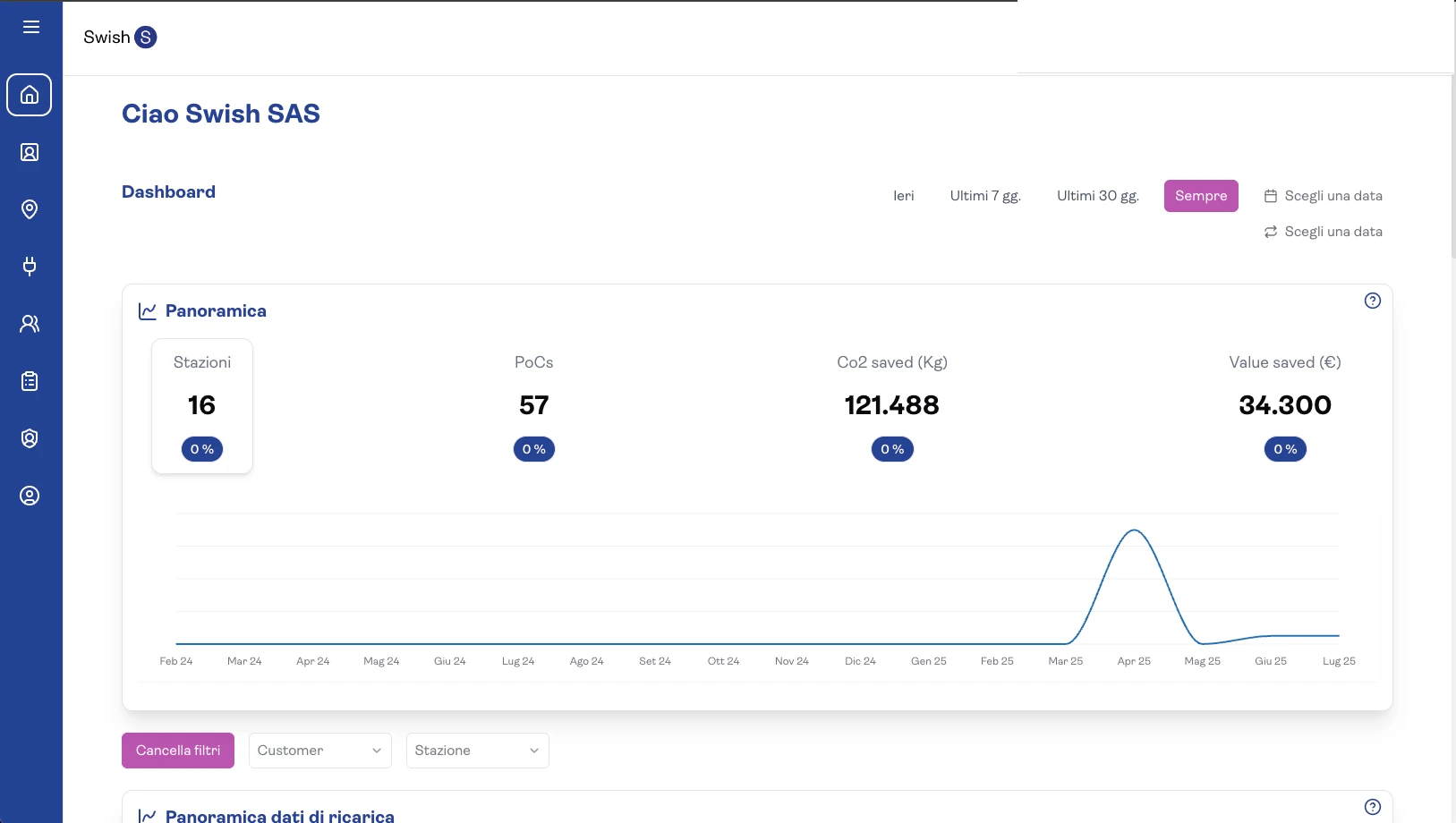This screenshot has width=1456, height=823.
Task: Click the Panoramica help question icon
Action: pyautogui.click(x=1372, y=301)
